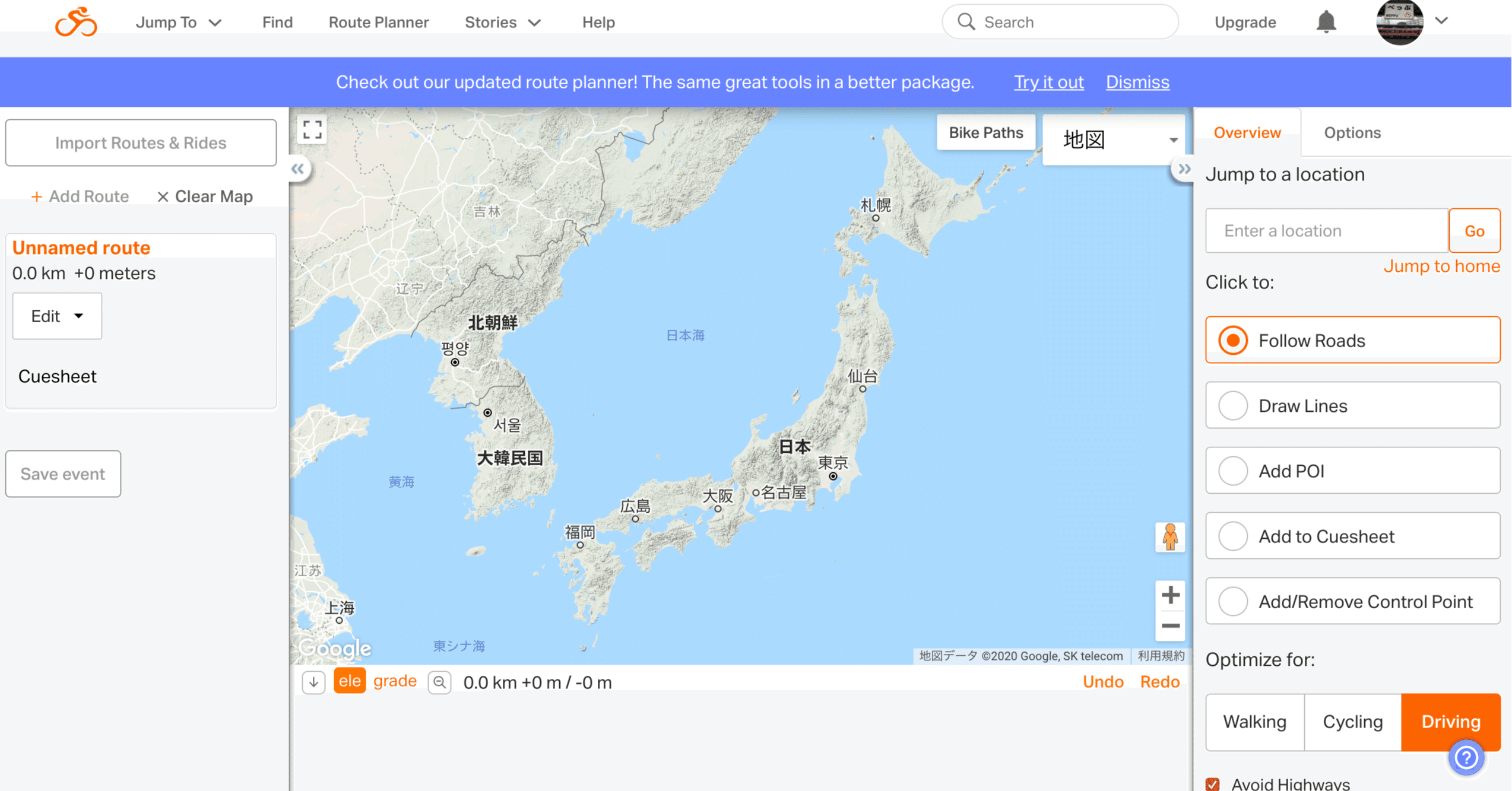Image resolution: width=1512 pixels, height=791 pixels.
Task: Optimize route for Walking
Action: pos(1255,722)
